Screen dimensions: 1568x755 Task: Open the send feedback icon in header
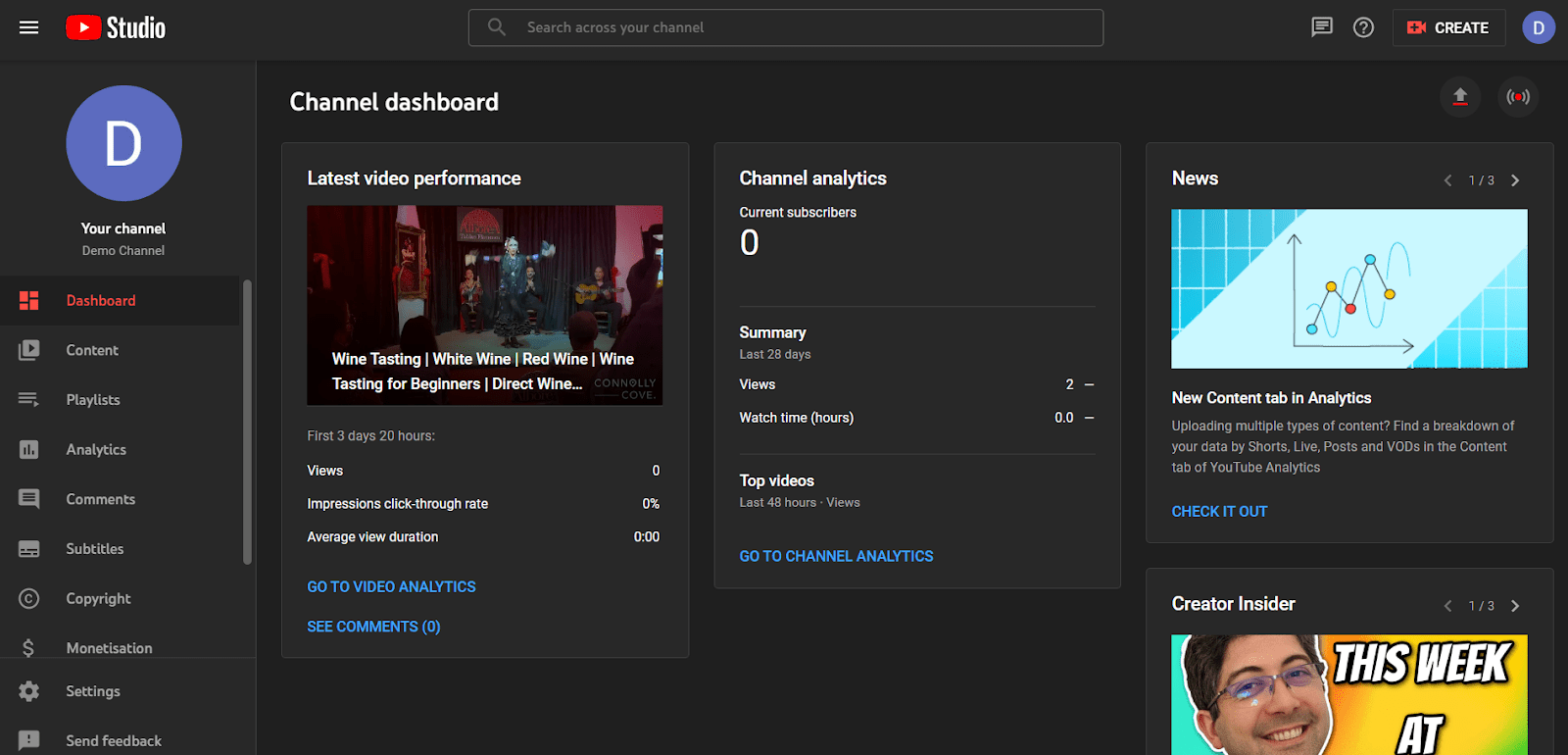(1322, 27)
